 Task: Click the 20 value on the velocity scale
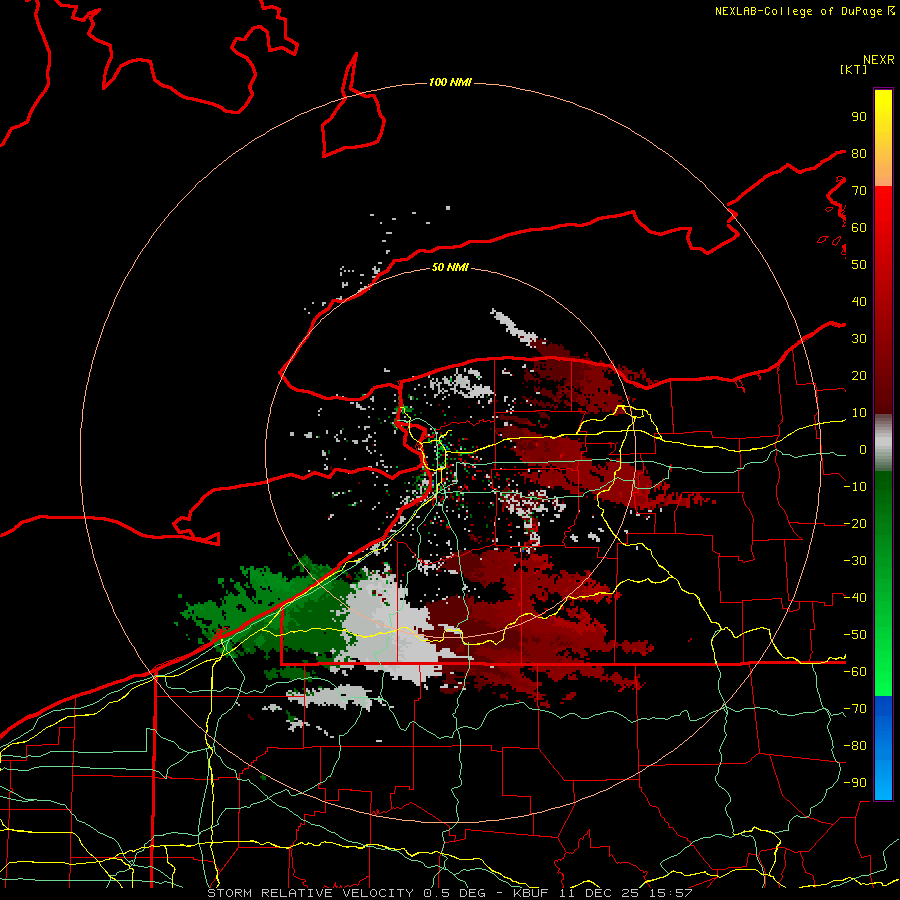click(859, 376)
